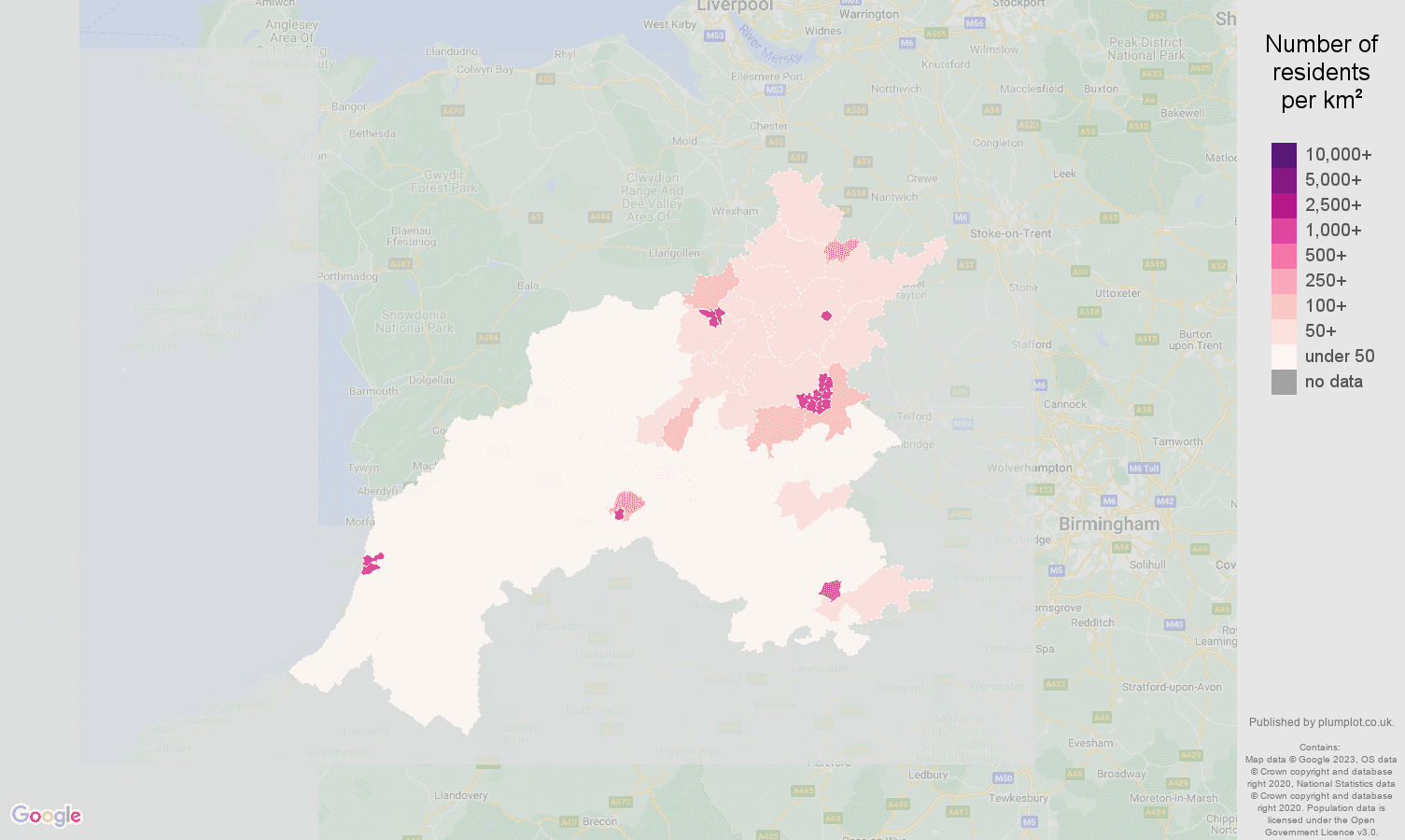The height and width of the screenshot is (840, 1405).
Task: Click the Brecon map label
Action: click(x=599, y=821)
